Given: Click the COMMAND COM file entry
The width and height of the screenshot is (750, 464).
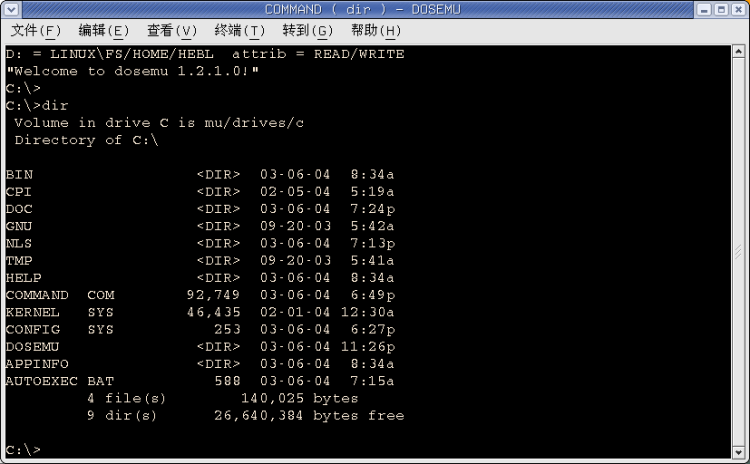Looking at the screenshot, I should (59, 295).
